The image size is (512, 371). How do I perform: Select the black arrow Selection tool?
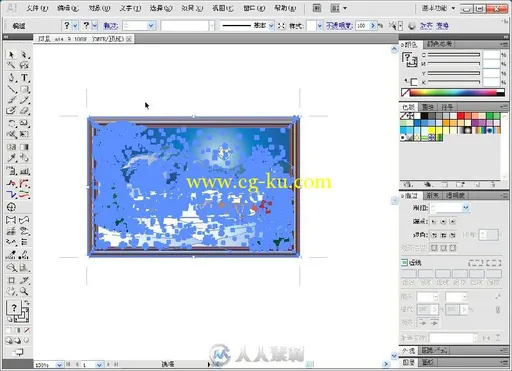(11, 55)
